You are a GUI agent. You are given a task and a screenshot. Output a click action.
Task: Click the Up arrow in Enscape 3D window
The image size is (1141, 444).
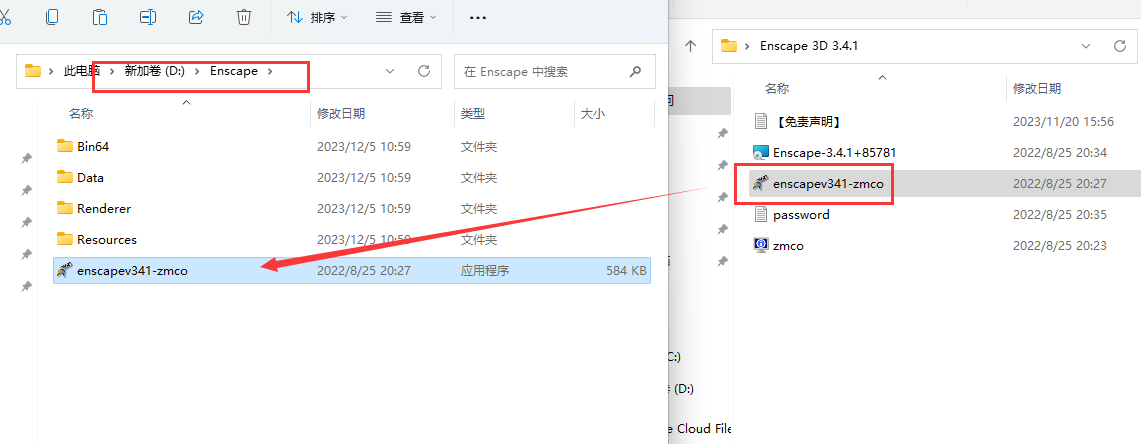coord(691,45)
